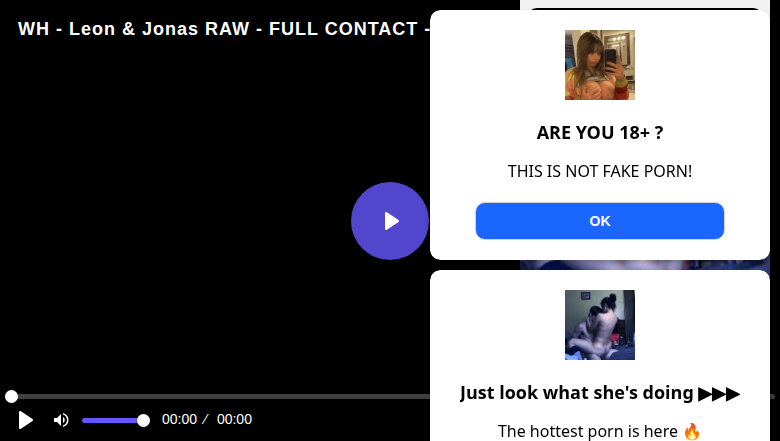Click the middle of the purple volume slider

pos(113,421)
